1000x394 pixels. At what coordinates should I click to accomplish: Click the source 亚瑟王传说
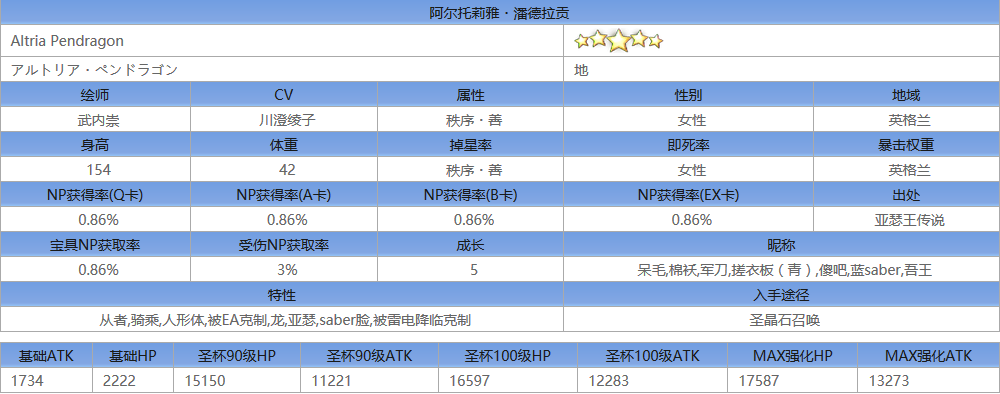pos(909,221)
